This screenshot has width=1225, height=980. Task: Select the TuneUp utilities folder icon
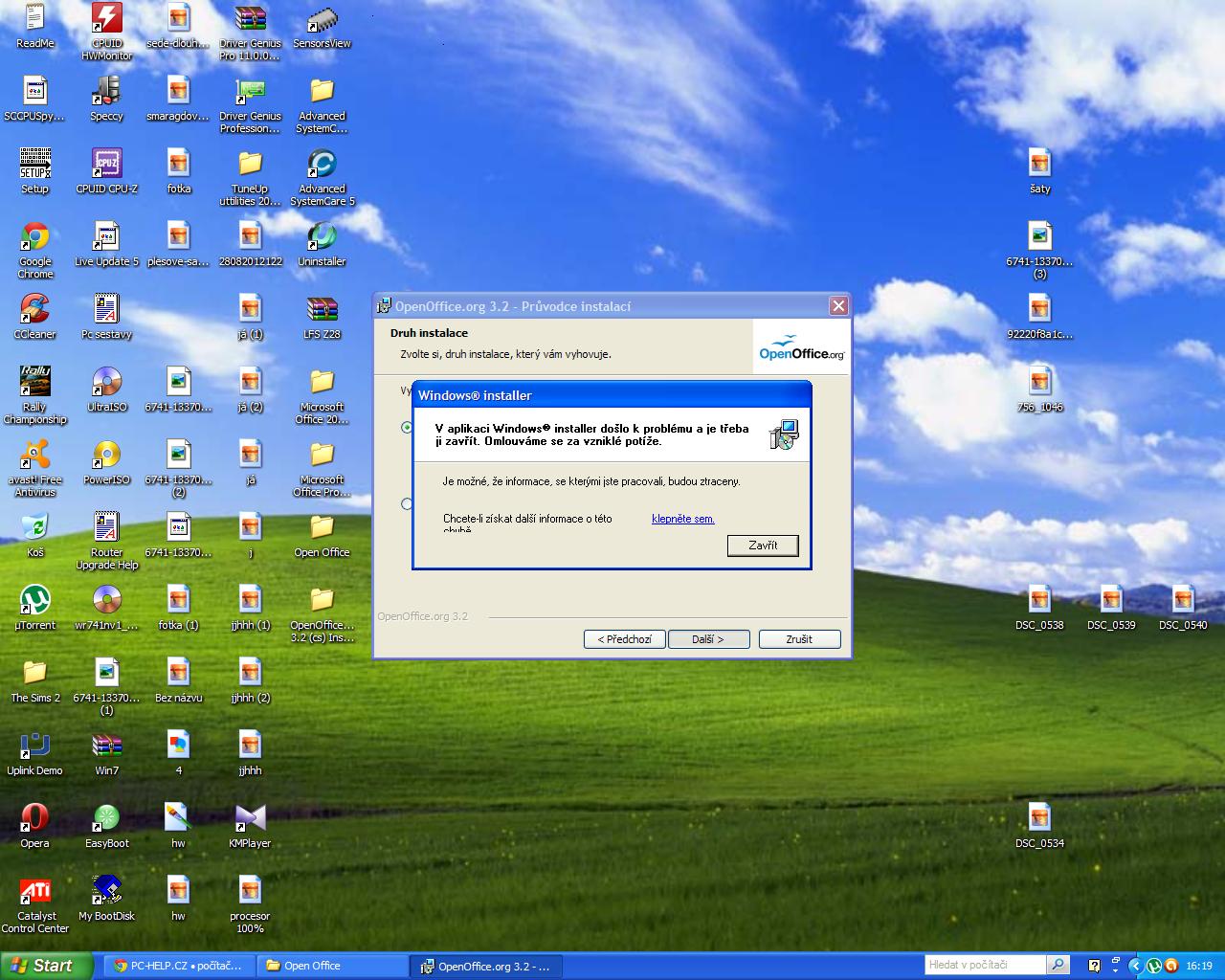pos(250,177)
